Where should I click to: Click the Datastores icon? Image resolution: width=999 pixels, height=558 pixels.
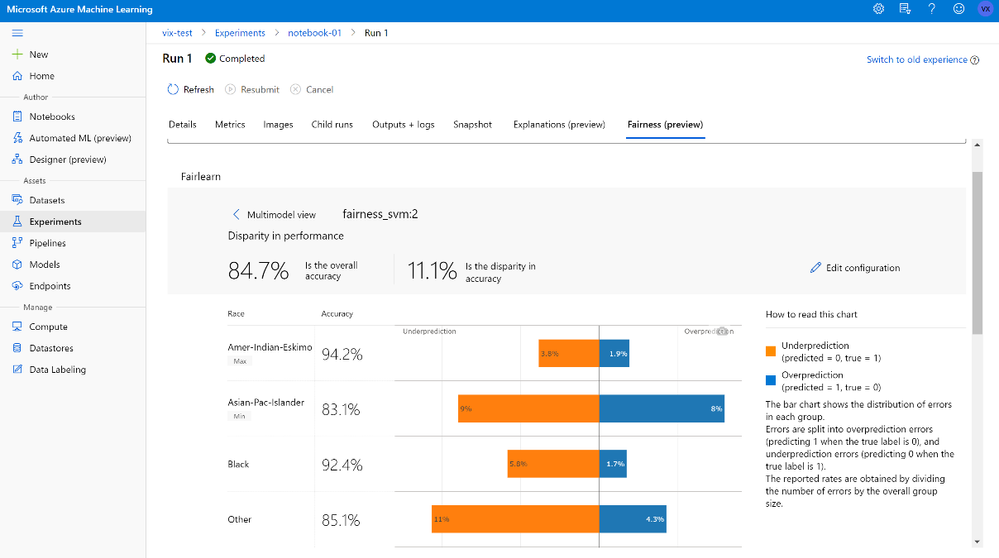(x=17, y=348)
